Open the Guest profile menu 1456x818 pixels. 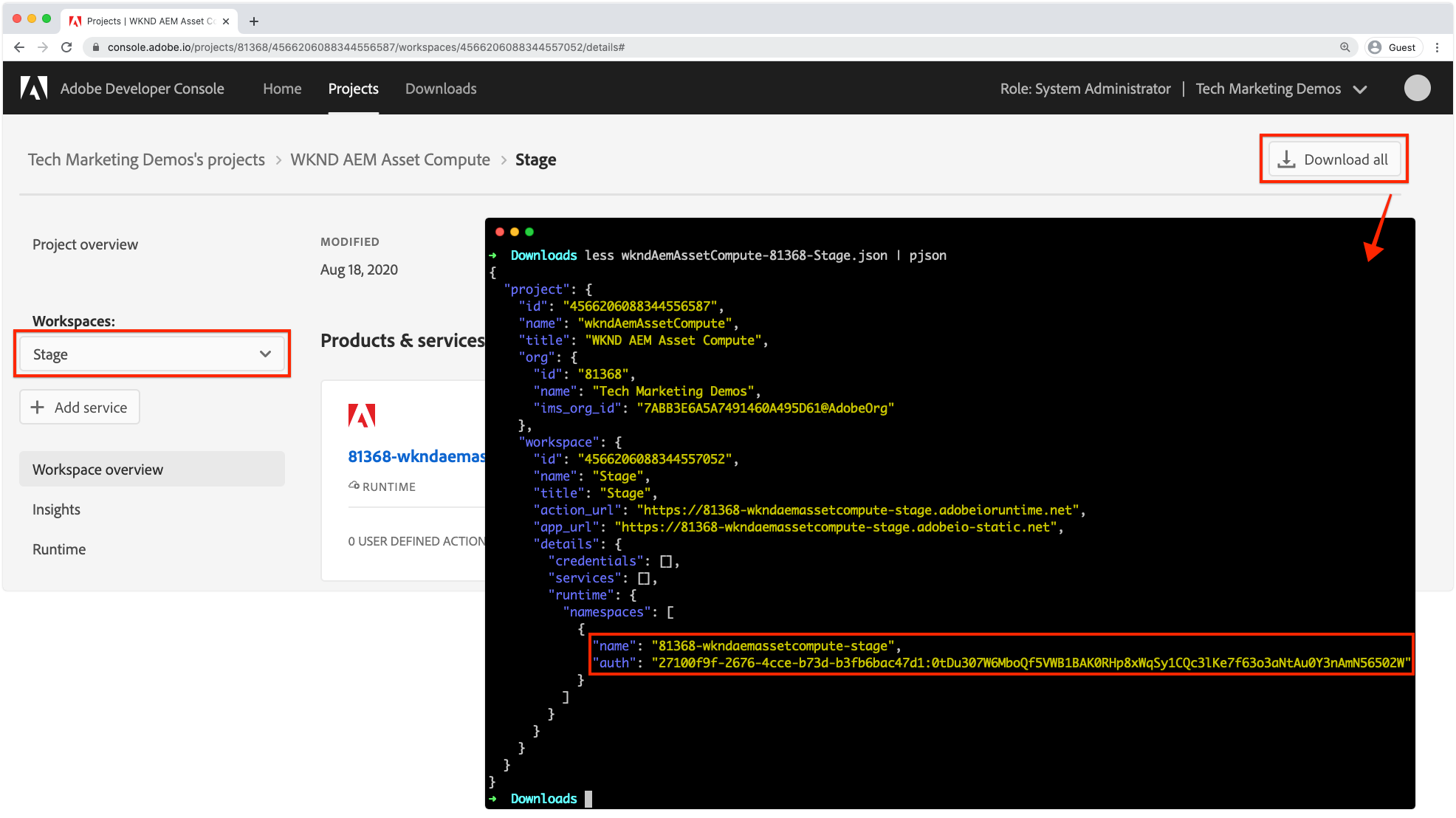coord(1393,47)
